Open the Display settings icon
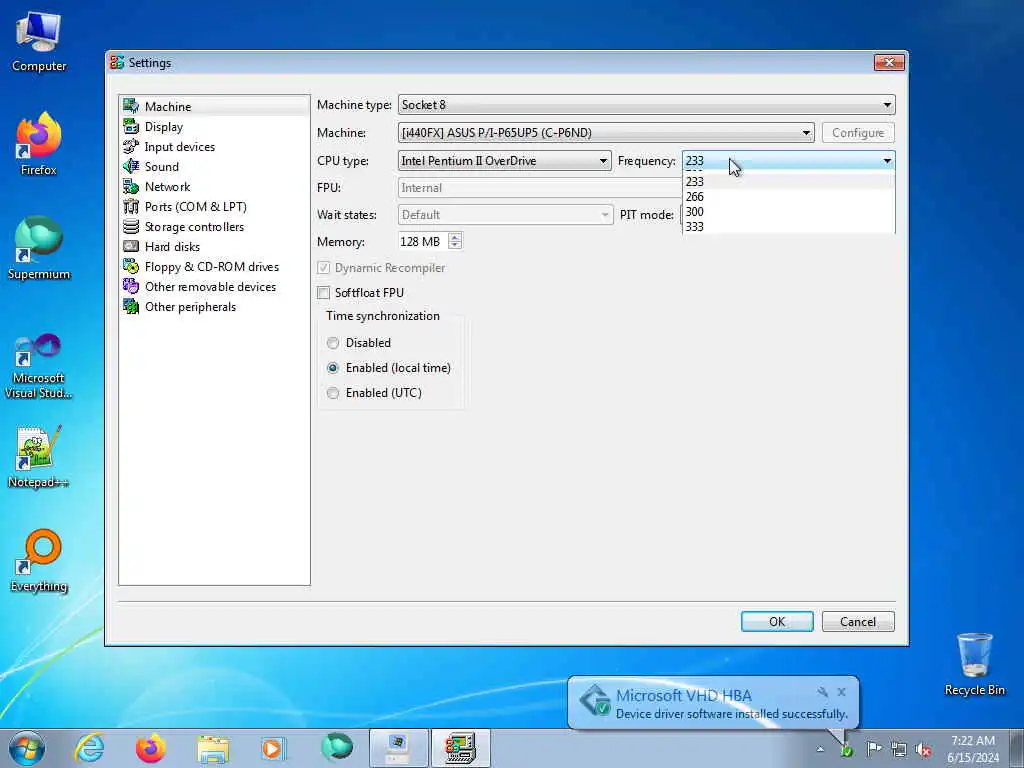This screenshot has height=768, width=1024. point(131,127)
